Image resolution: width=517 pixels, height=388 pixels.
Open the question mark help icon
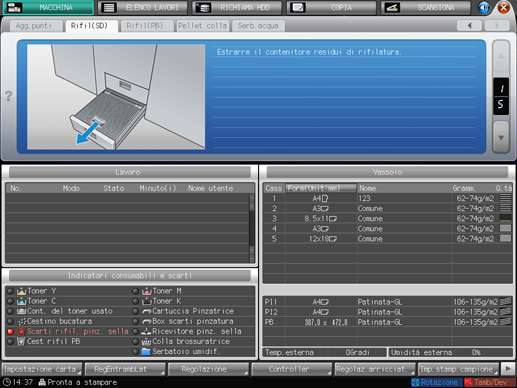pyautogui.click(x=8, y=96)
